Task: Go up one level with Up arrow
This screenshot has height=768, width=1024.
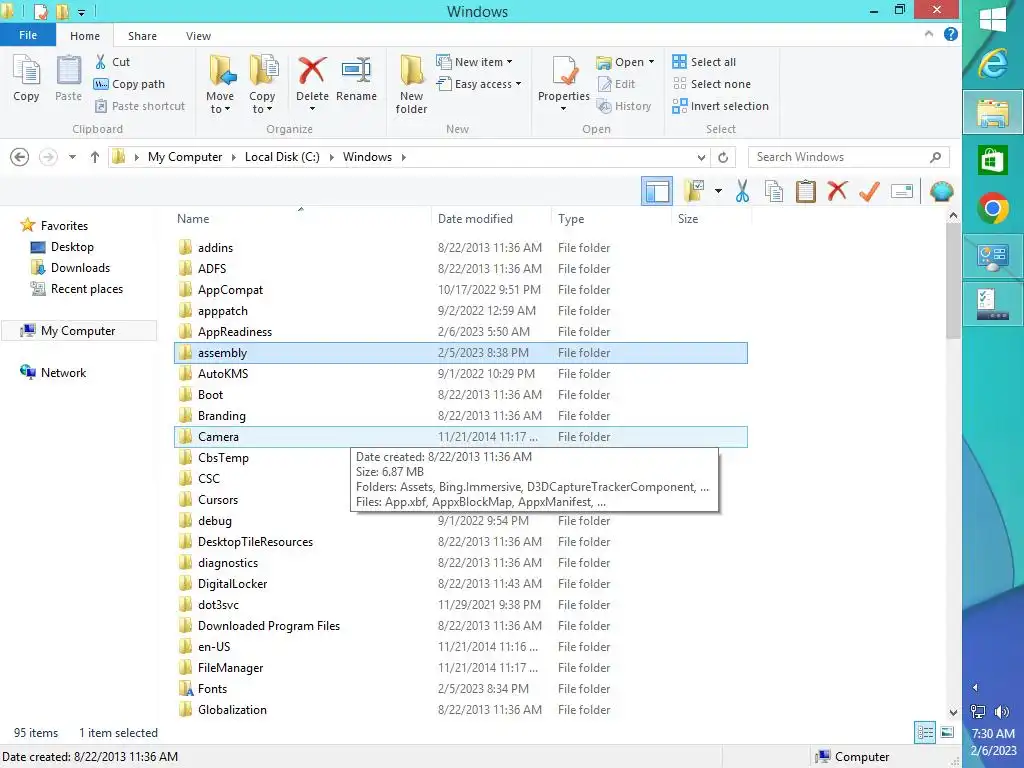Action: pyautogui.click(x=95, y=157)
